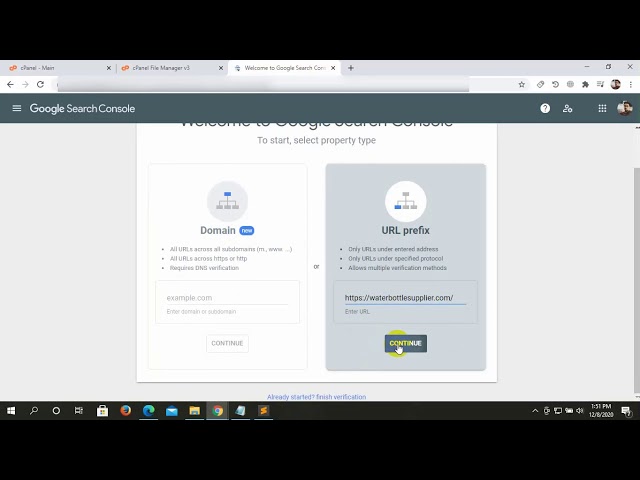Focus the example.com domain input field
640x480 pixels.
pos(227,298)
